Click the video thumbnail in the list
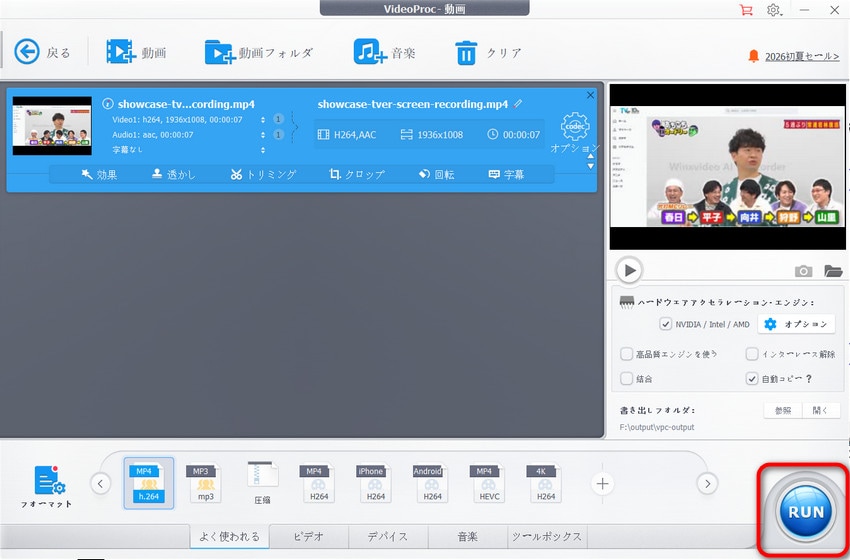 [52, 126]
